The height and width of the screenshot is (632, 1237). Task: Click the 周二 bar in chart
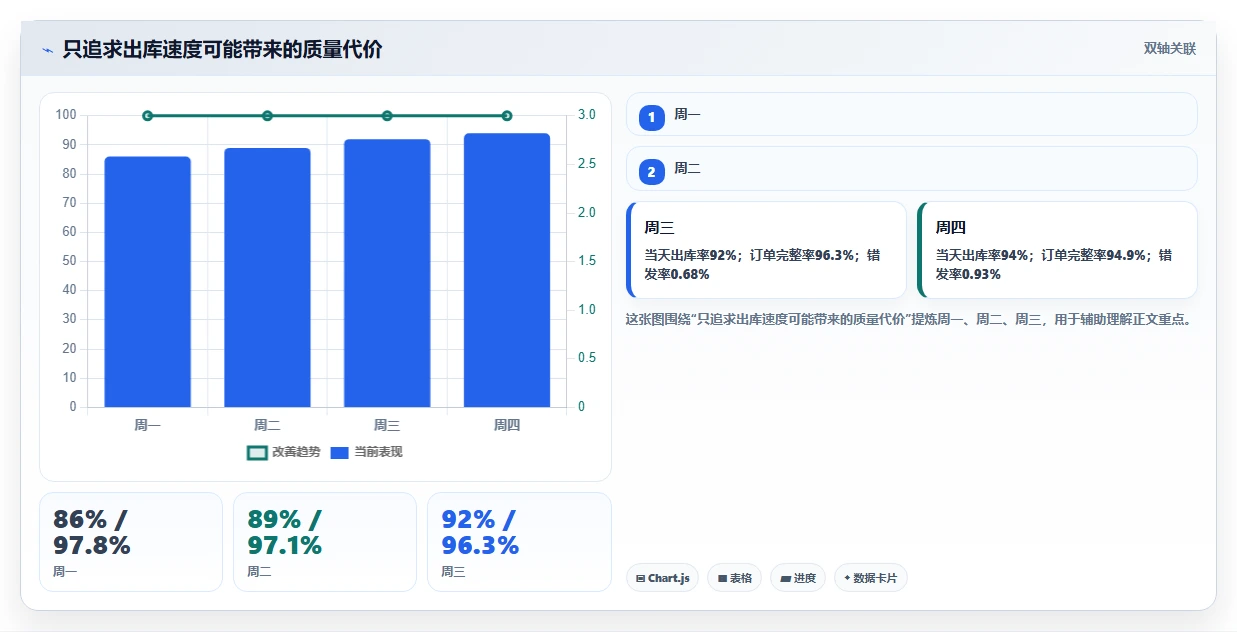pos(267,278)
